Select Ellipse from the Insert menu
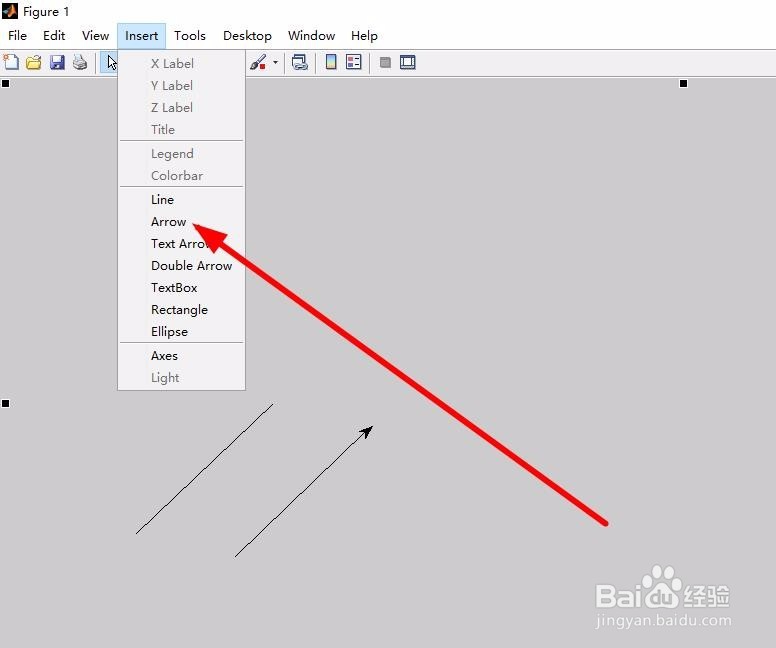 (x=182, y=332)
